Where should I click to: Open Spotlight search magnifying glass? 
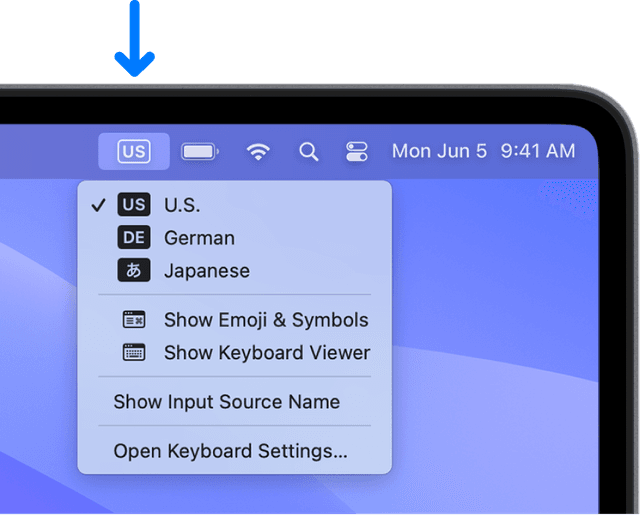309,151
